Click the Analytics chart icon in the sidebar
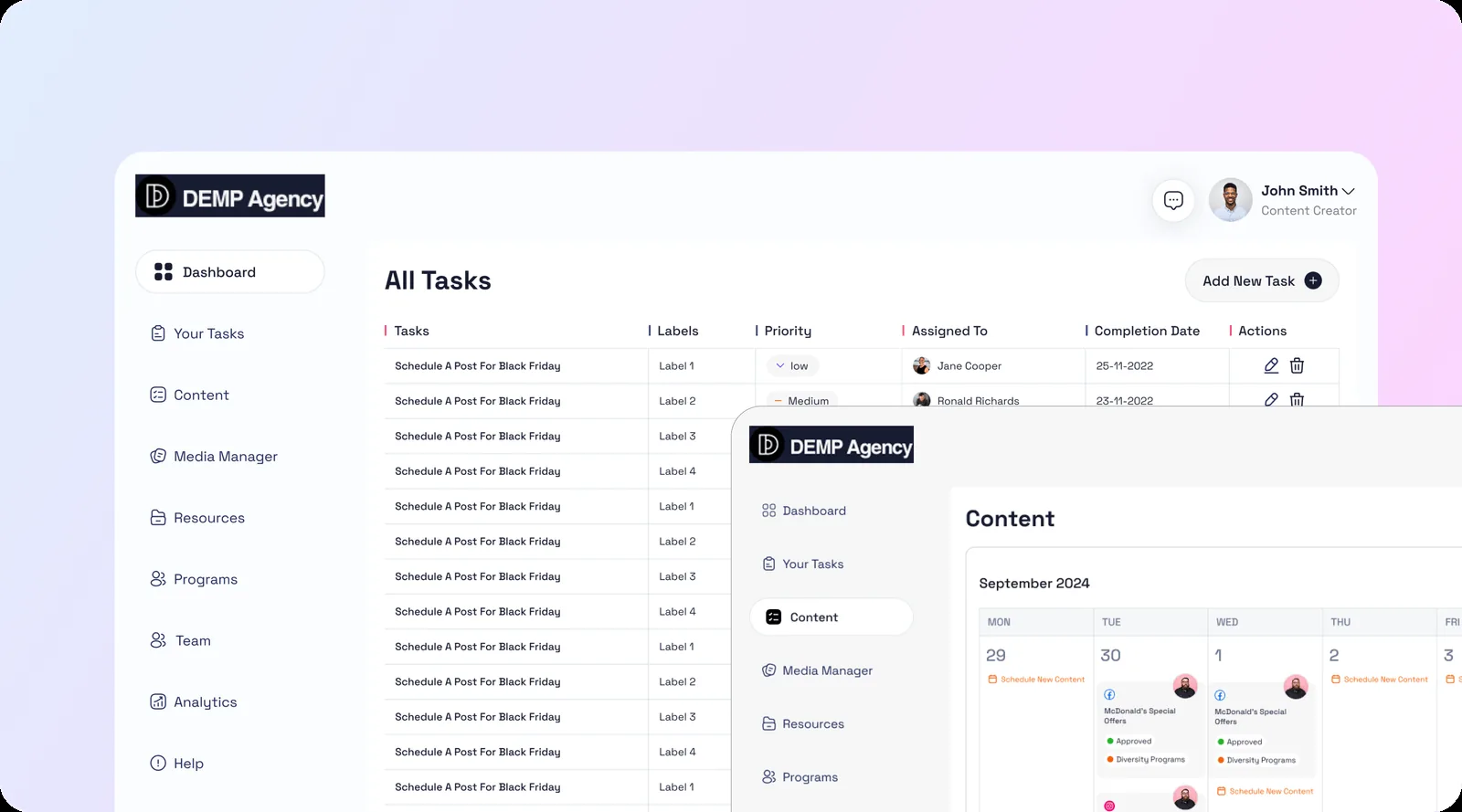This screenshot has height=812, width=1462. coord(158,701)
